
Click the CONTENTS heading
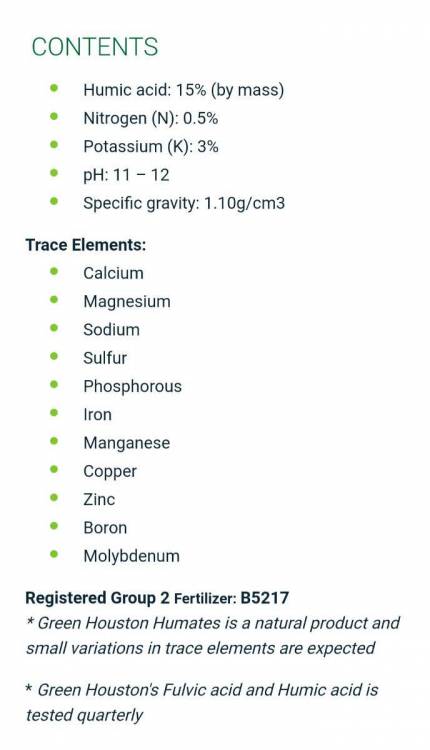pyautogui.click(x=95, y=47)
